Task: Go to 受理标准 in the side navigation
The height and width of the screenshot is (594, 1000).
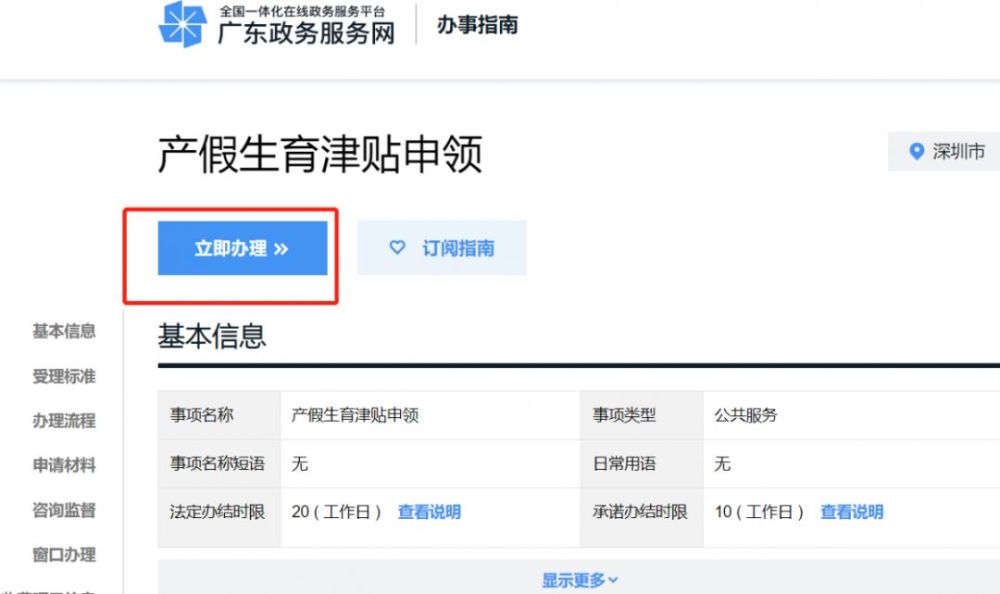Action: 64,376
